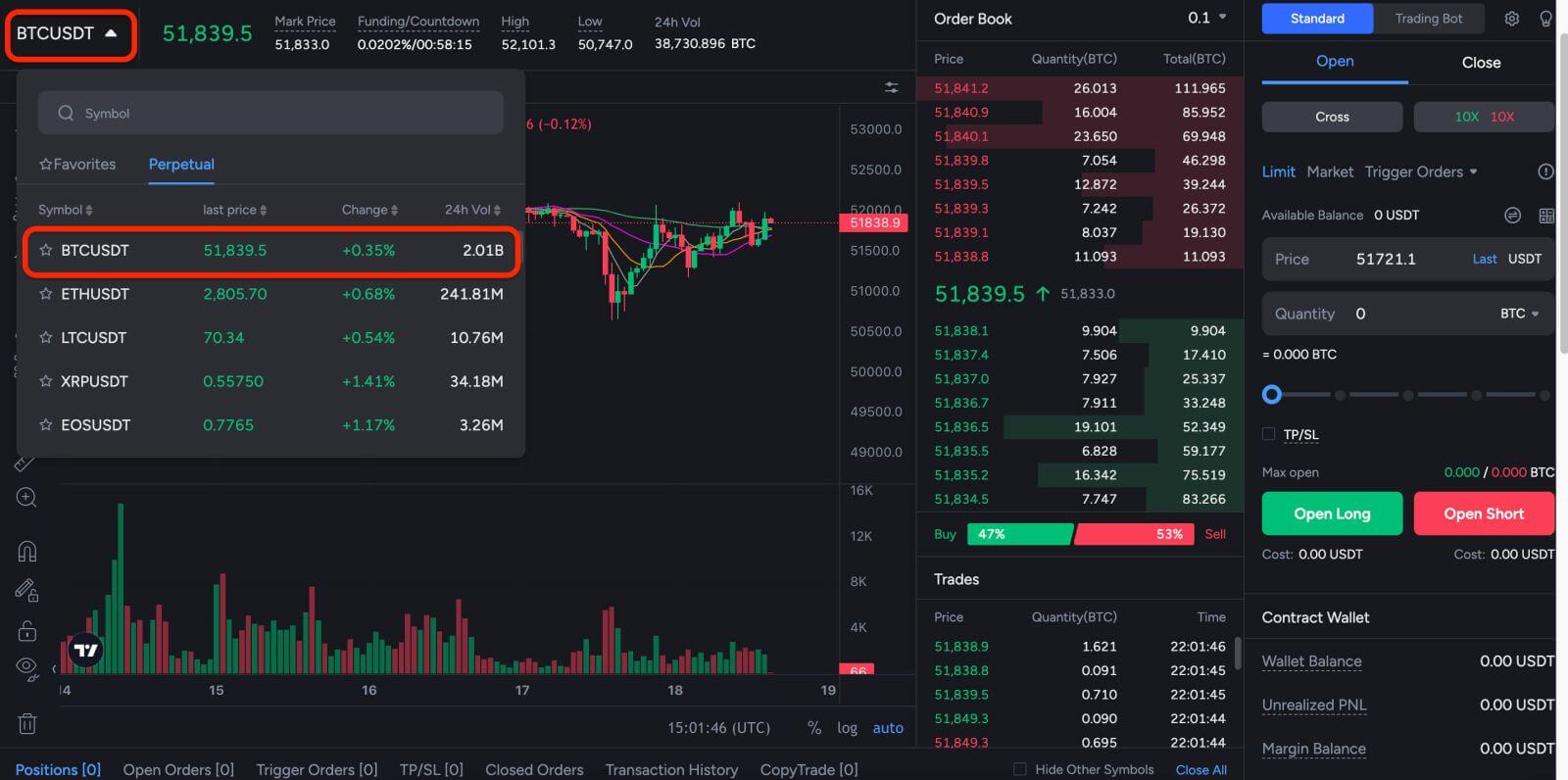Toggle the magnet snap drawing tool
The width and height of the screenshot is (1568, 780).
[26, 551]
